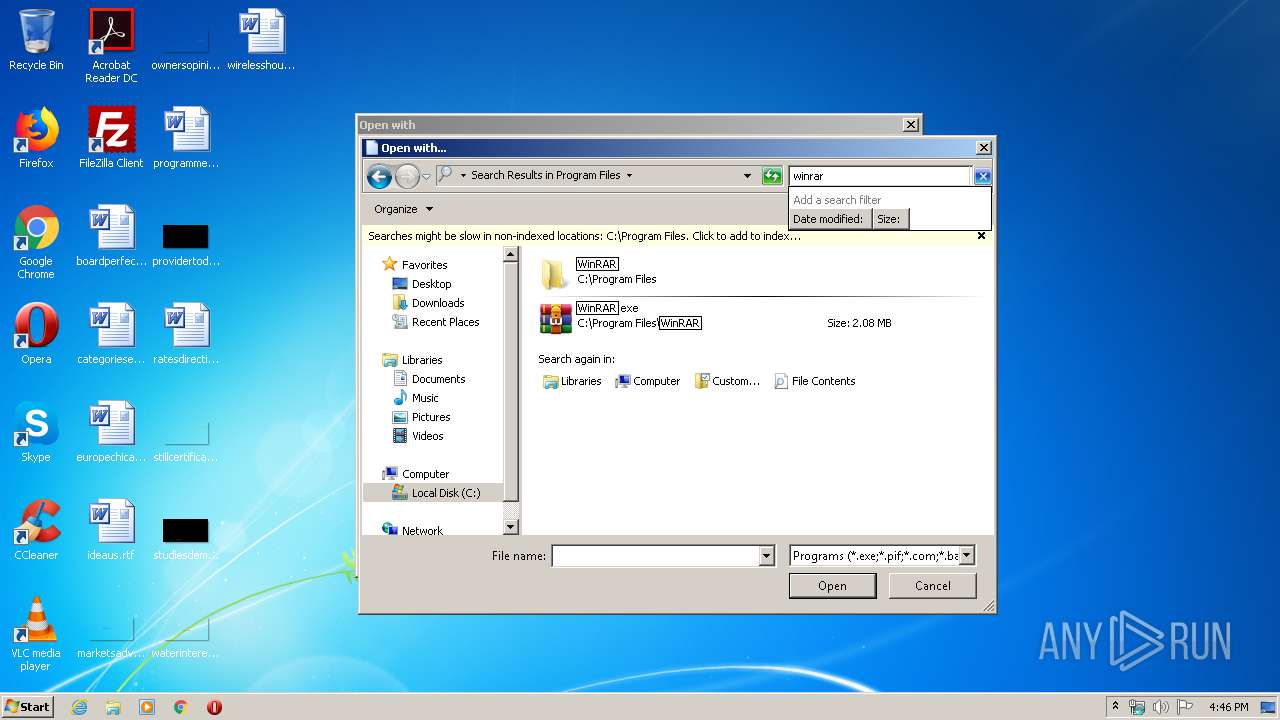
Task: Click the Start button
Action: point(28,707)
